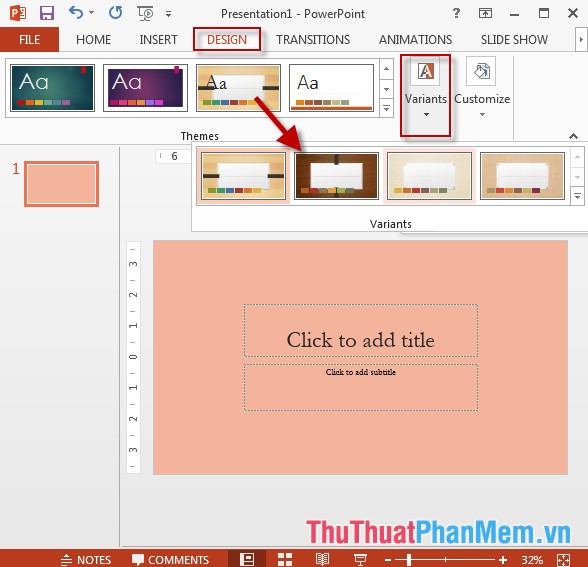Start presentation from beginning icon
The image size is (588, 567).
click(145, 14)
